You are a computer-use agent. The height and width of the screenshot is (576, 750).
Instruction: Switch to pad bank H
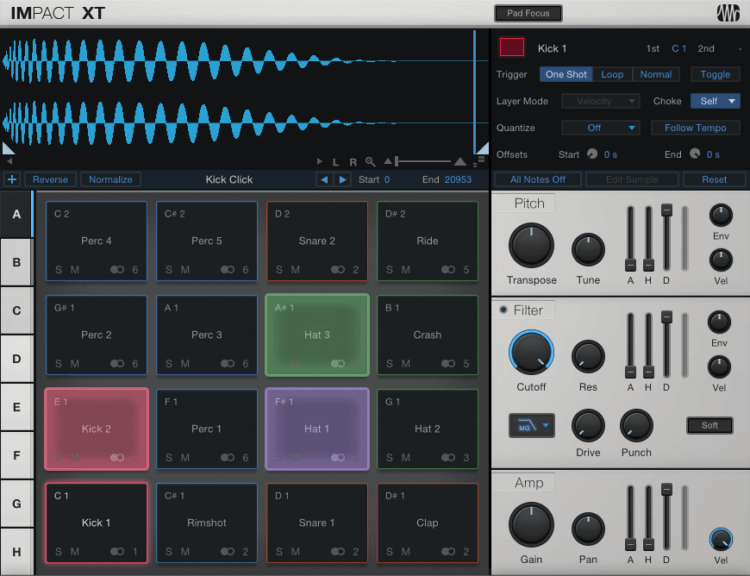pos(16,552)
